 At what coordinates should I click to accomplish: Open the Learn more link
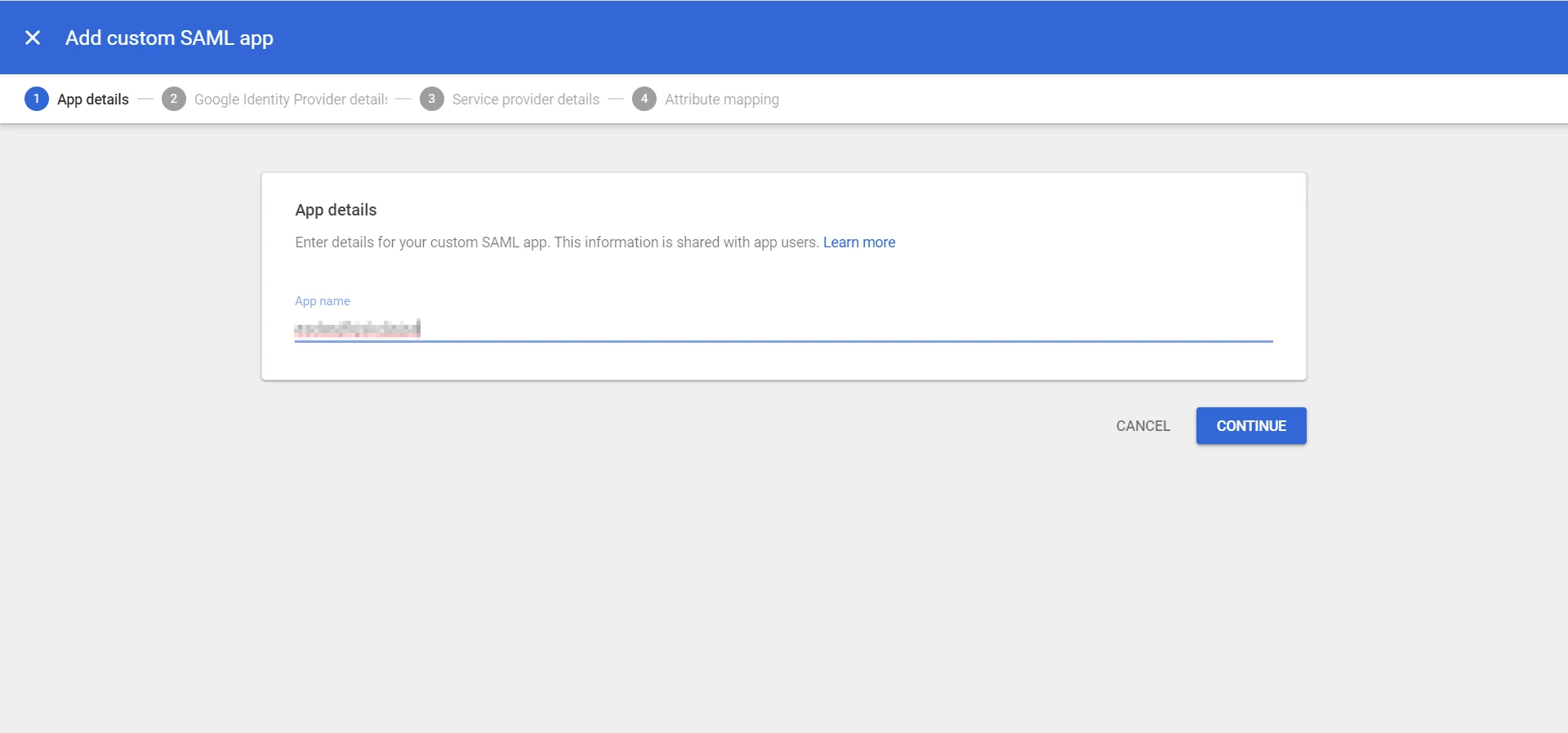pos(858,242)
